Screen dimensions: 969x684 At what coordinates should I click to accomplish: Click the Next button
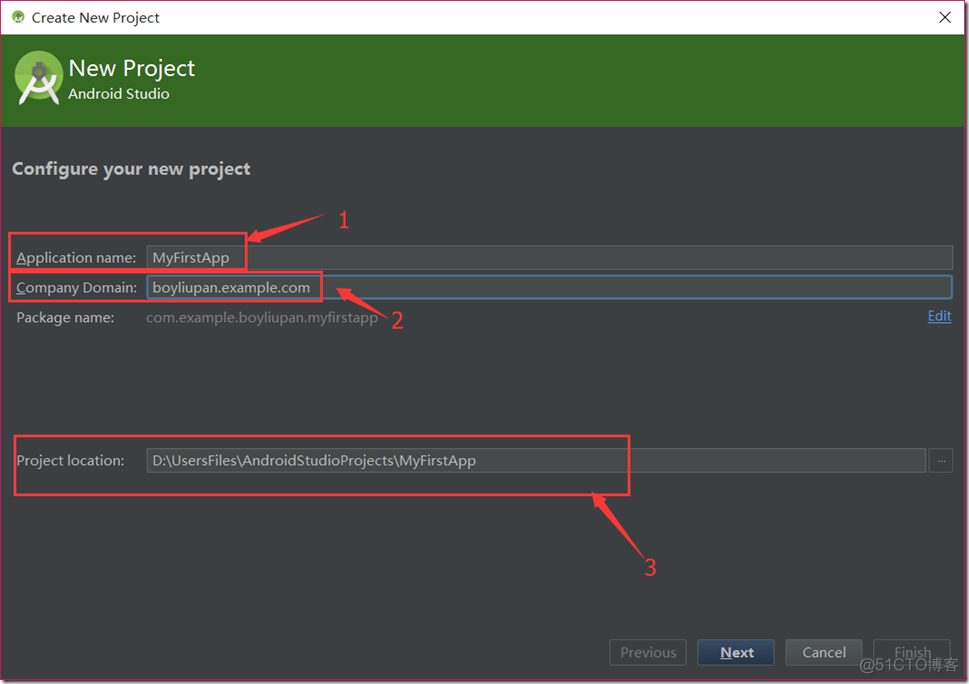click(736, 652)
